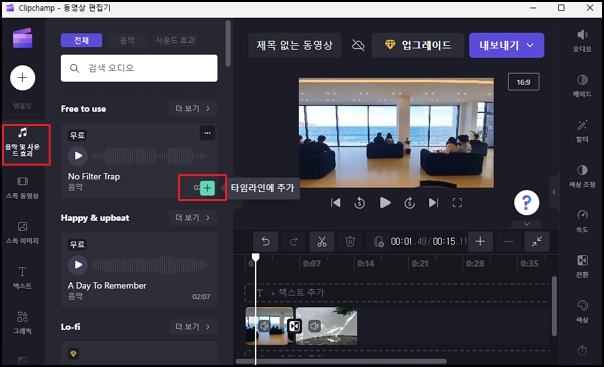This screenshot has height=367, width=604.
Task: Click the add text track placeholder
Action: (398, 293)
